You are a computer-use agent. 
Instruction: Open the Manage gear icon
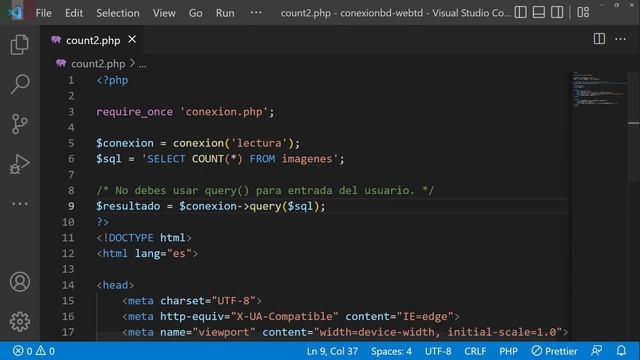click(x=20, y=322)
